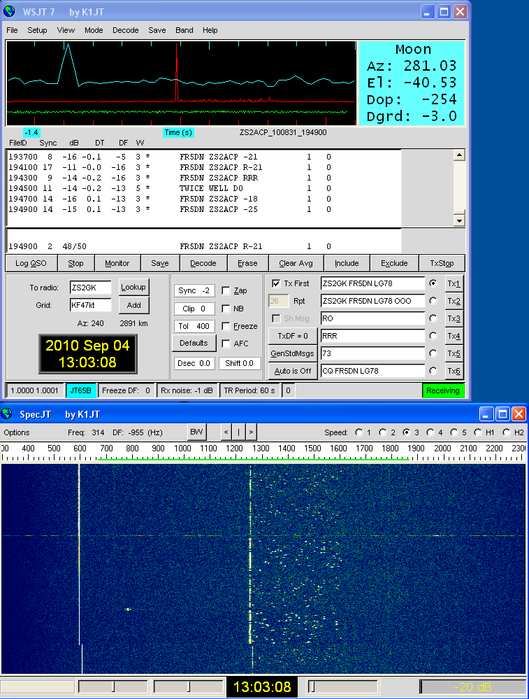Click the Clip value control

193,308
